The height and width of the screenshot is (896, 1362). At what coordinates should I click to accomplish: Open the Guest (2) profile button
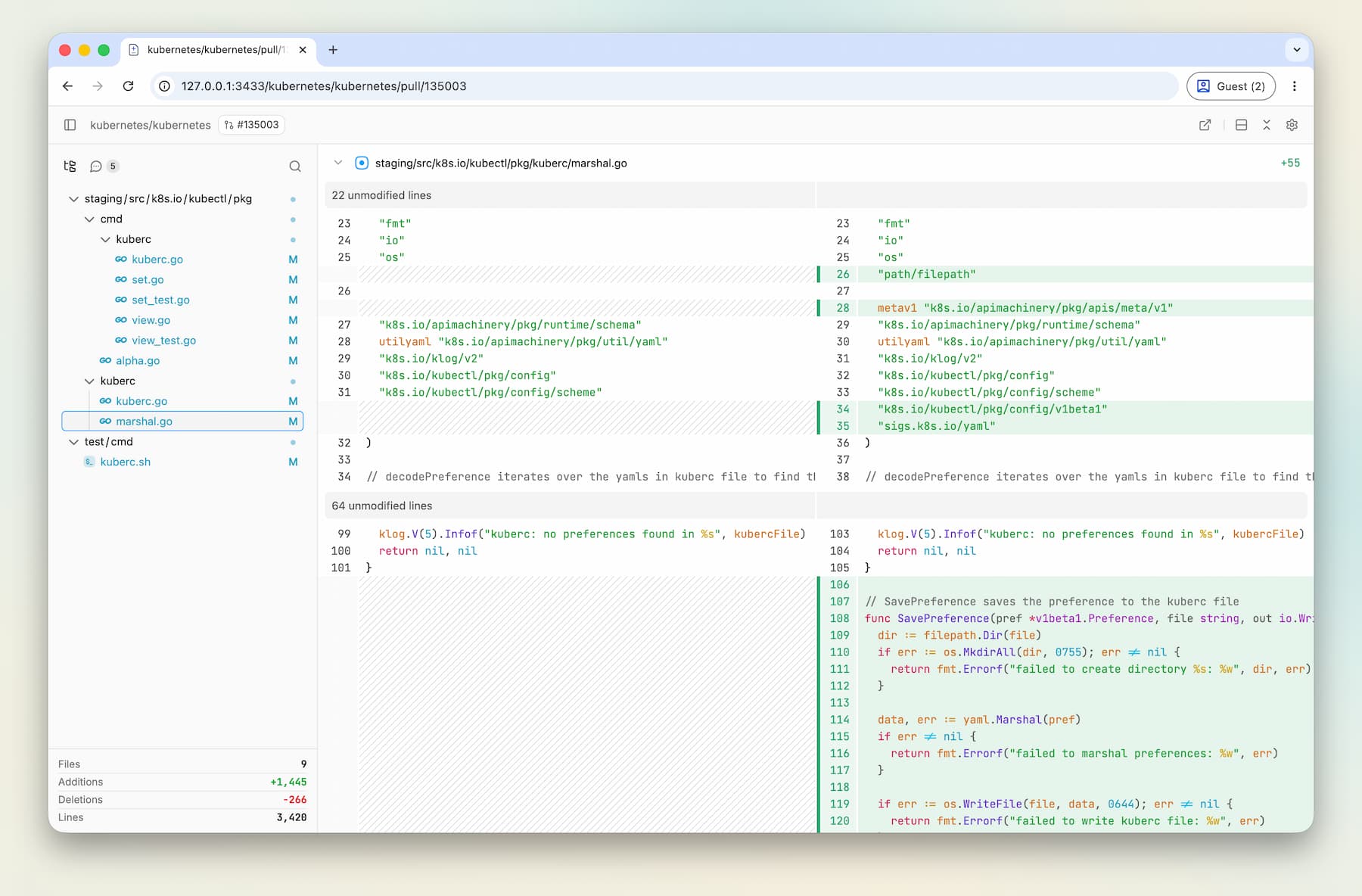pyautogui.click(x=1231, y=86)
